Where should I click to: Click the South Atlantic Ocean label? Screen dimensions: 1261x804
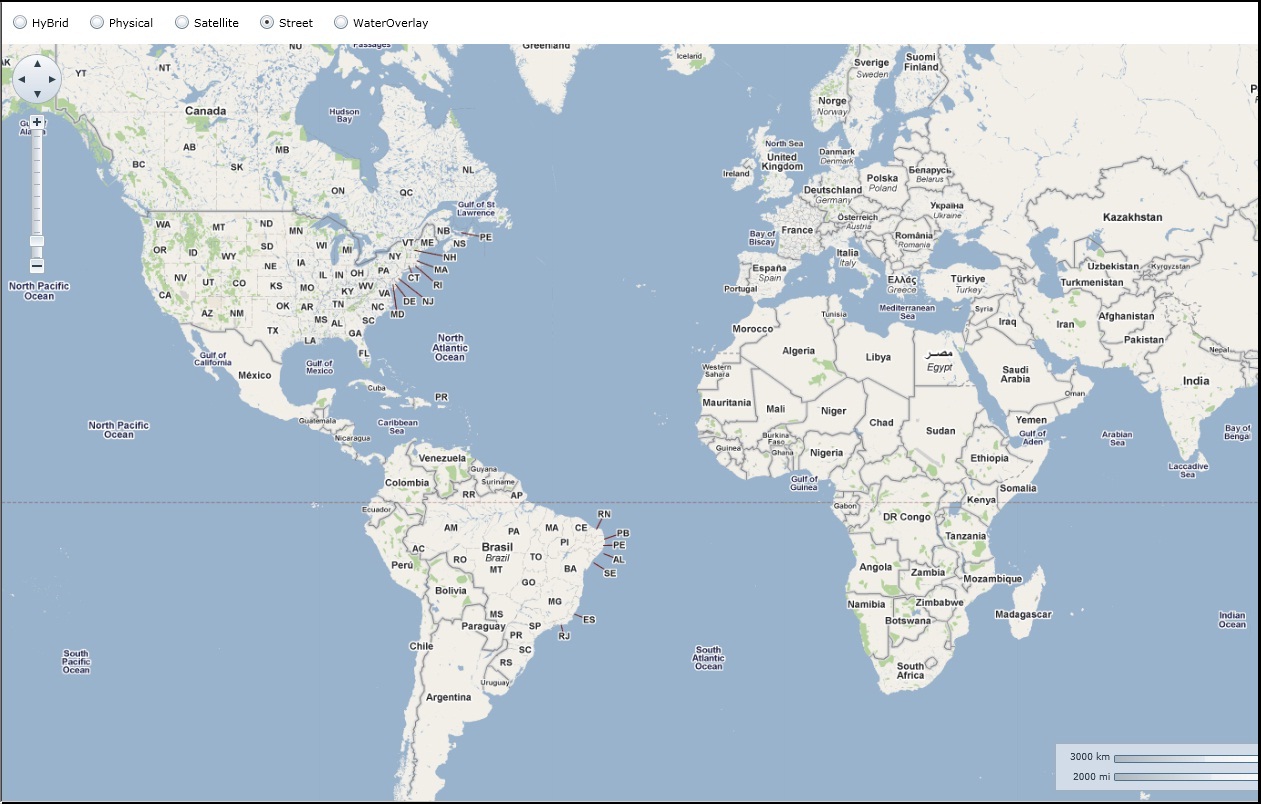pos(708,658)
